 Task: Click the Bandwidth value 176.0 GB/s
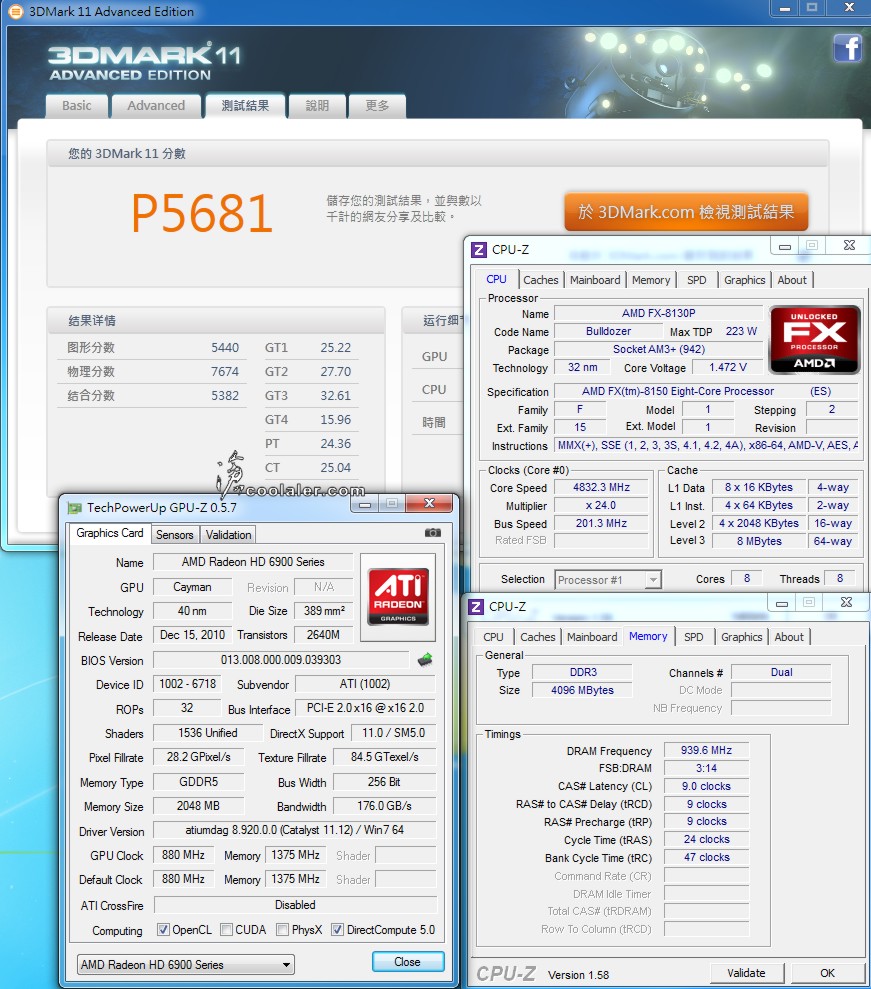click(384, 806)
